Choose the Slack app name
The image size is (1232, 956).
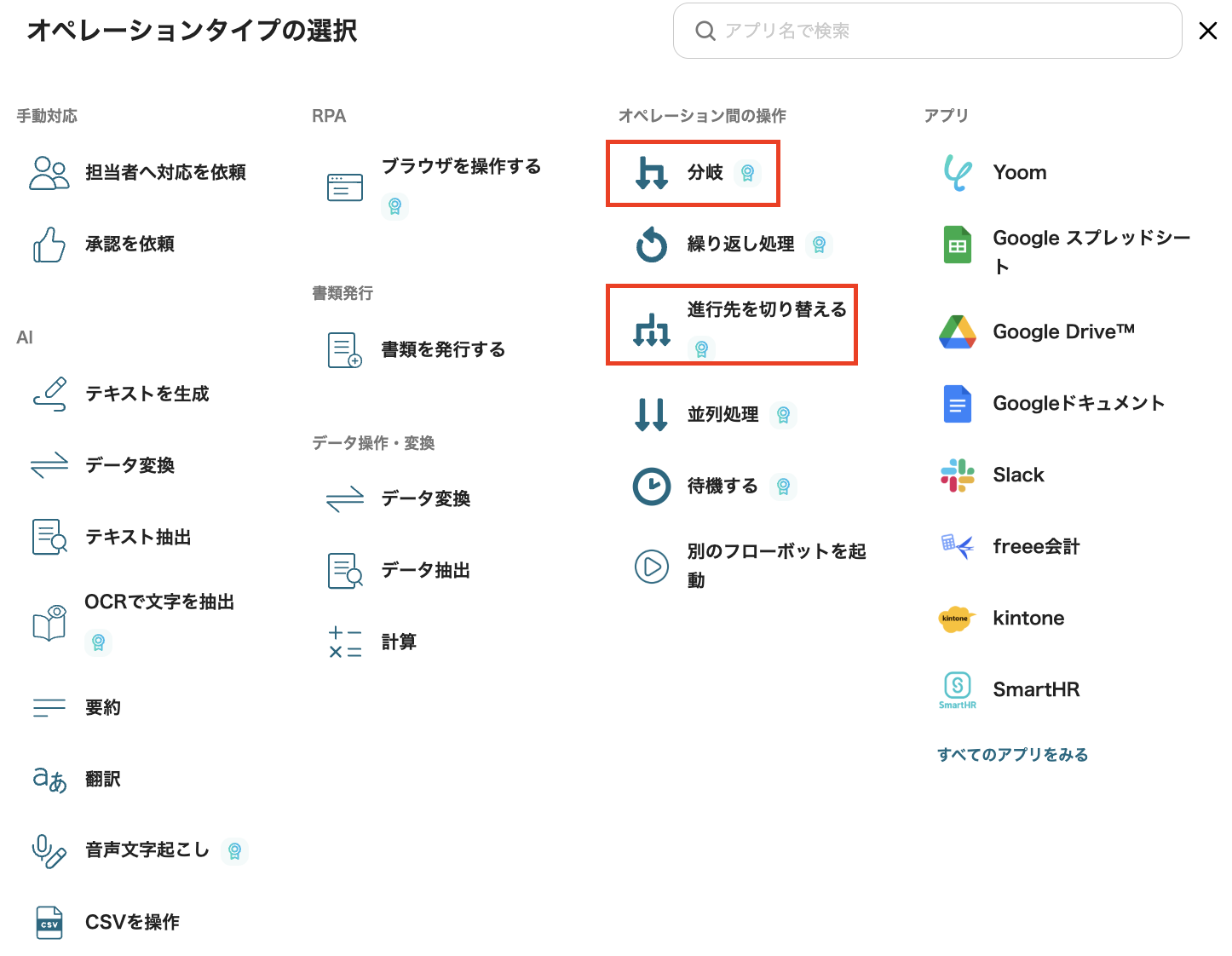pyautogui.click(x=1019, y=475)
